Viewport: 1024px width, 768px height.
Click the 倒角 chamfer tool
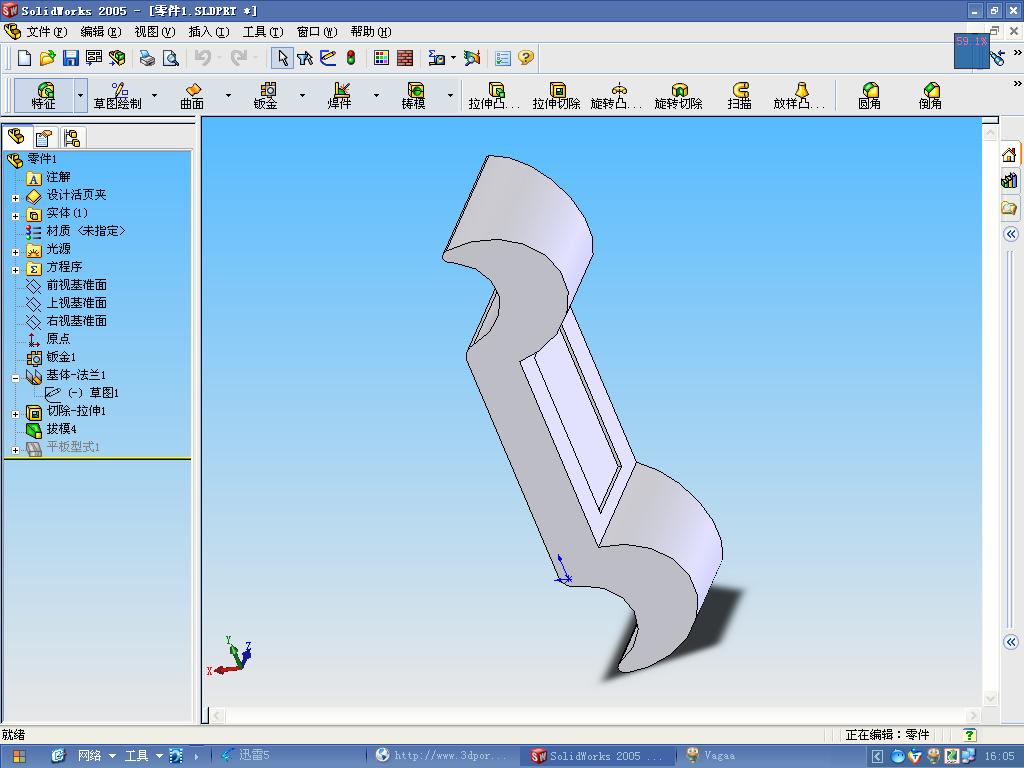(x=931, y=96)
